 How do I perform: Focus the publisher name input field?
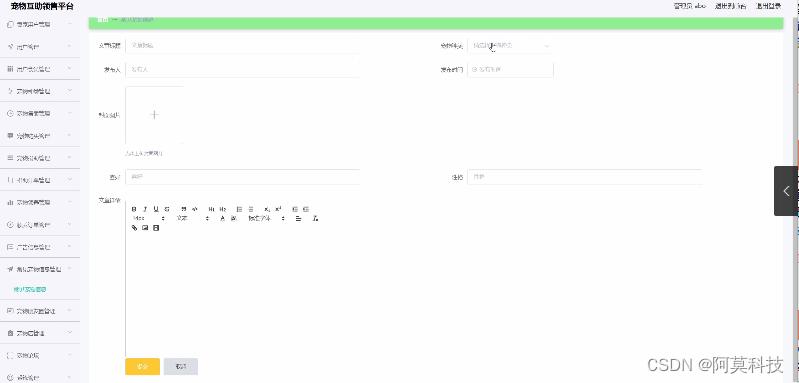point(243,70)
